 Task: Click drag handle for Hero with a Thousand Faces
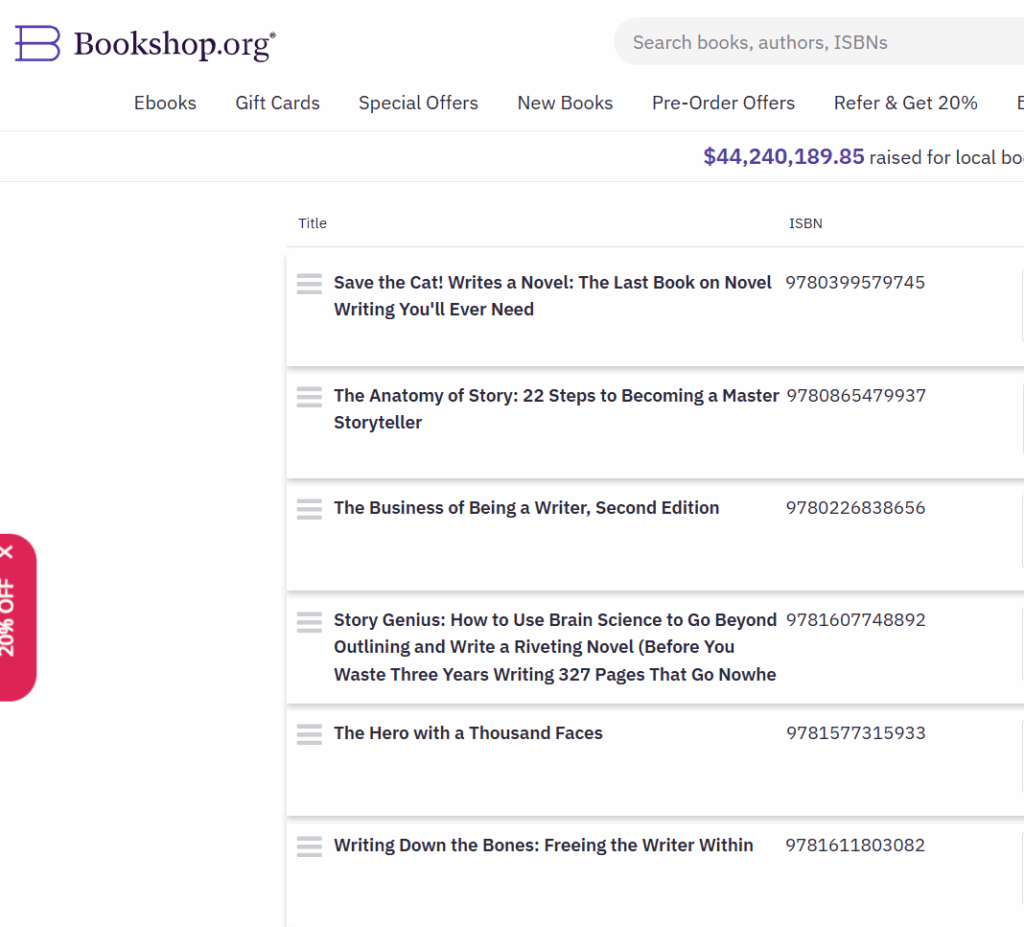pyautogui.click(x=309, y=735)
